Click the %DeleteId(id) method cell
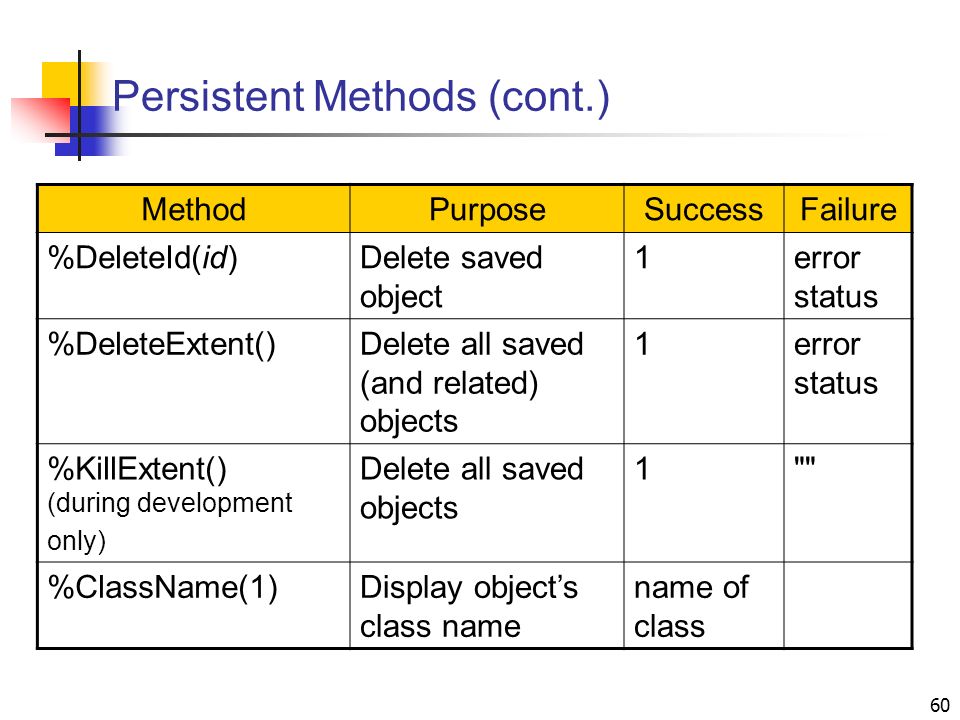This screenshot has height=720, width=960. [x=193, y=276]
